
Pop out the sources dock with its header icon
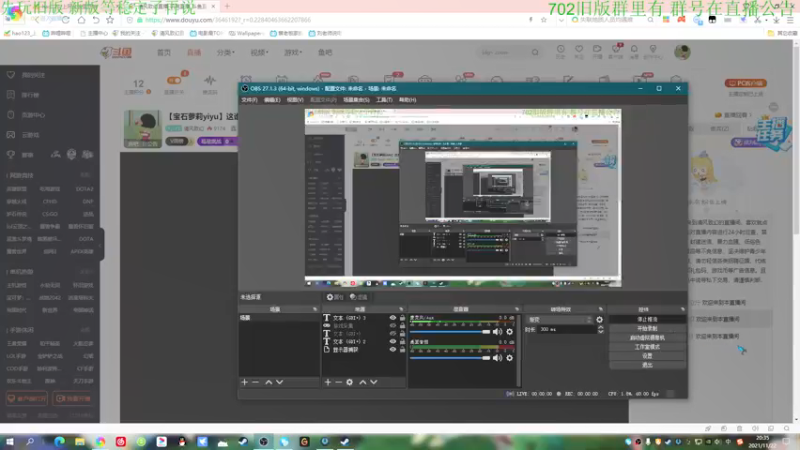401,309
